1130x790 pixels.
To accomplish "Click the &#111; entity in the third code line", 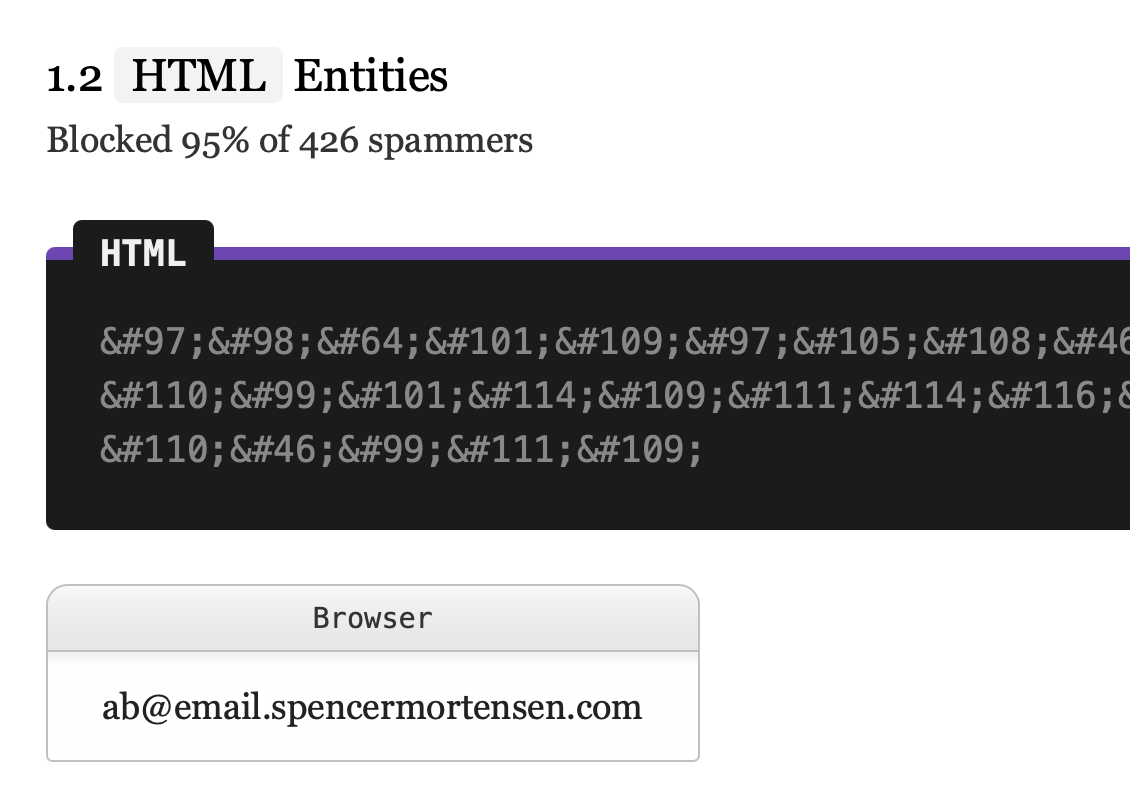I will pos(510,450).
